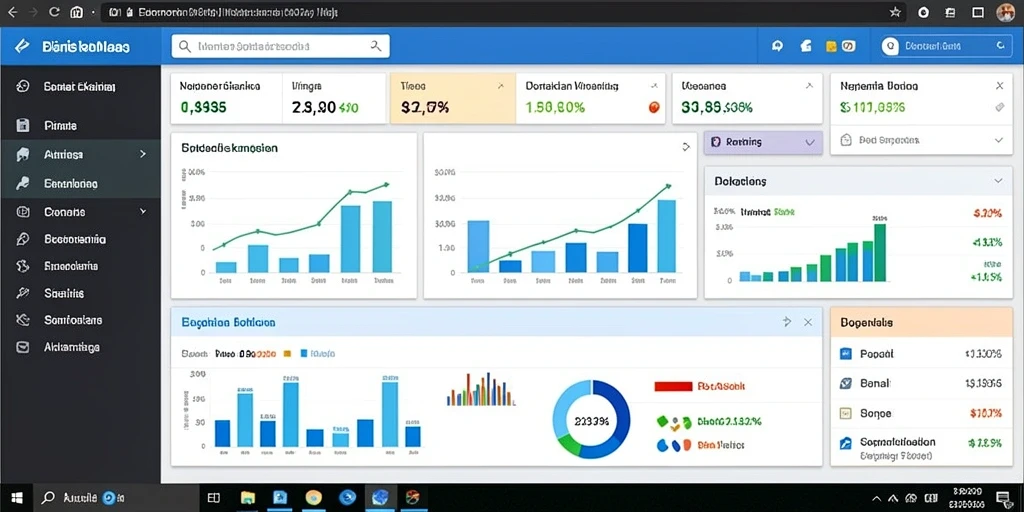
Task: Click the clock icon at top of sidebar
Action: [x=22, y=86]
